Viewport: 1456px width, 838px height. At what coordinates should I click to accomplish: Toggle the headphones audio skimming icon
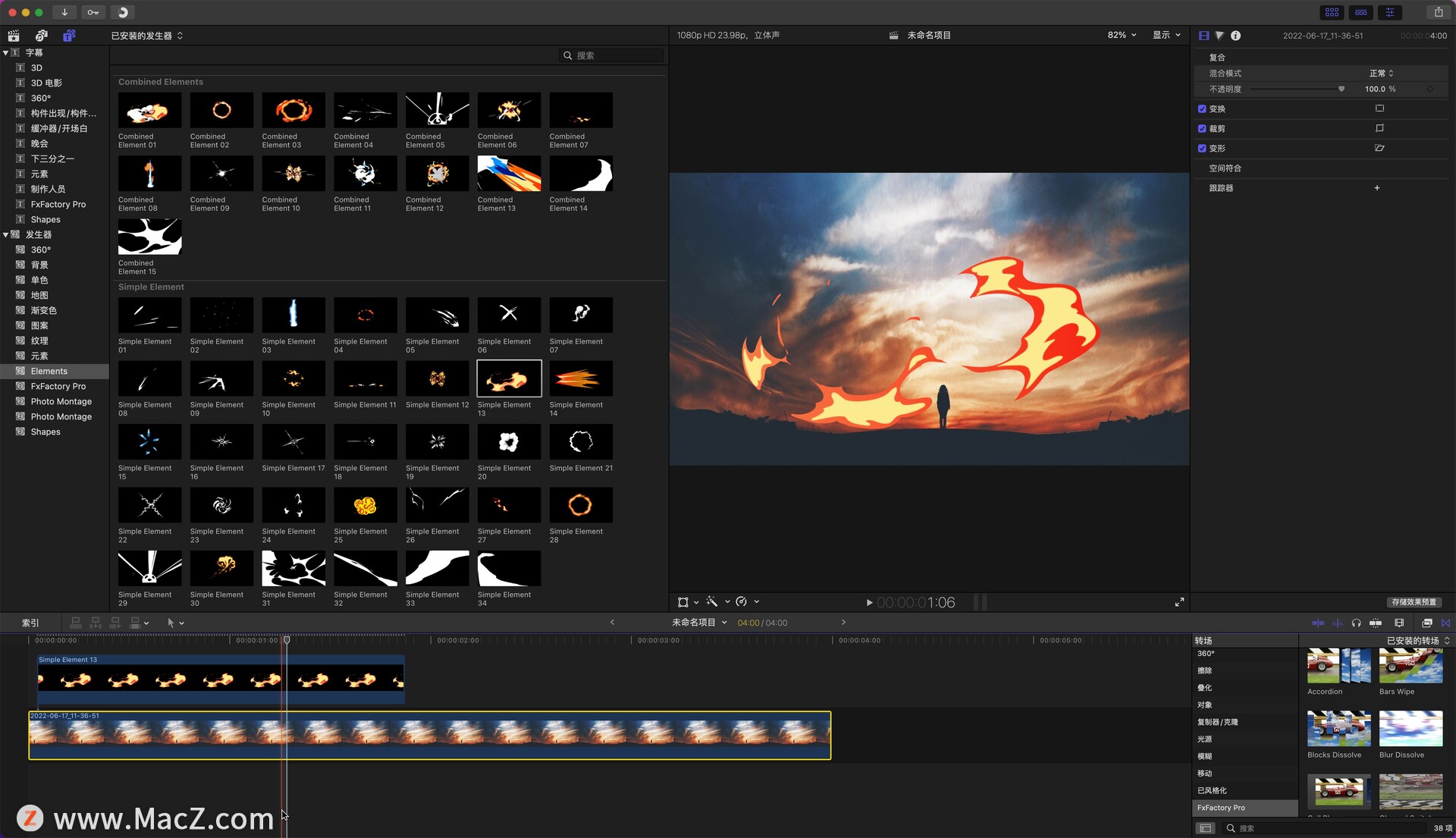(x=1356, y=623)
